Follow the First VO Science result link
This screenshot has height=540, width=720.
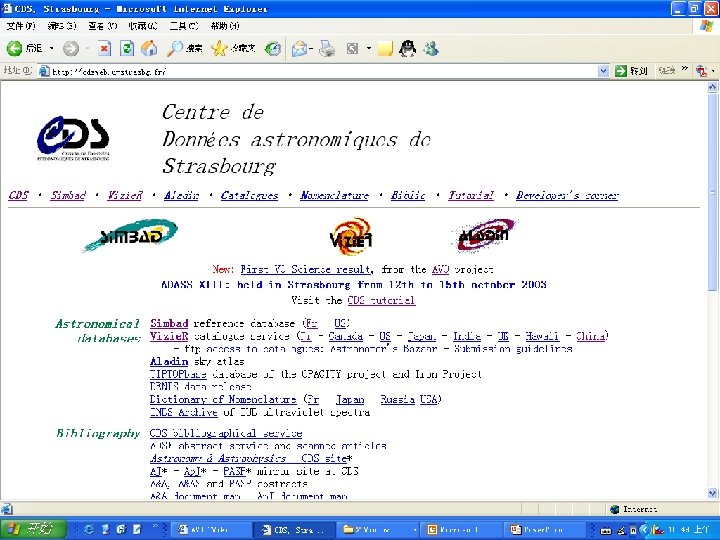pyautogui.click(x=305, y=270)
